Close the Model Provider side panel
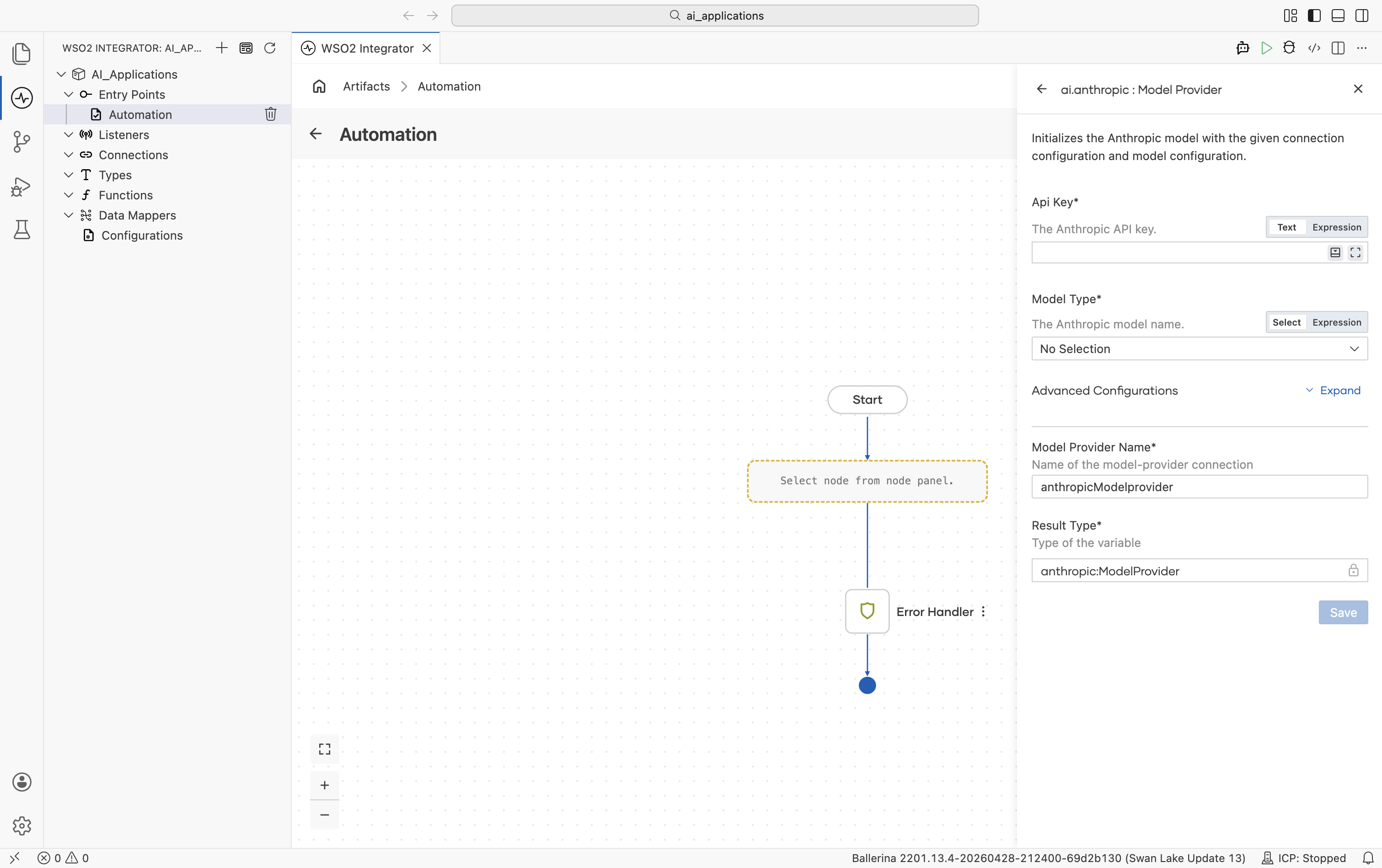Image resolution: width=1382 pixels, height=868 pixels. coord(1358,89)
